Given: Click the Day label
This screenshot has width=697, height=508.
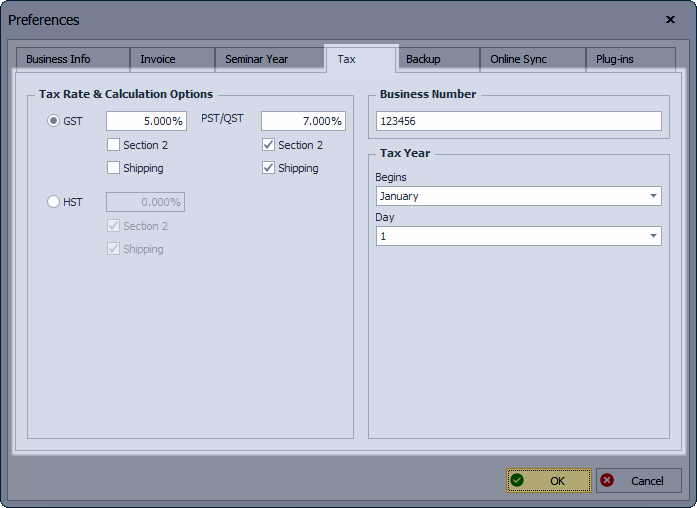Looking at the screenshot, I should point(385,217).
